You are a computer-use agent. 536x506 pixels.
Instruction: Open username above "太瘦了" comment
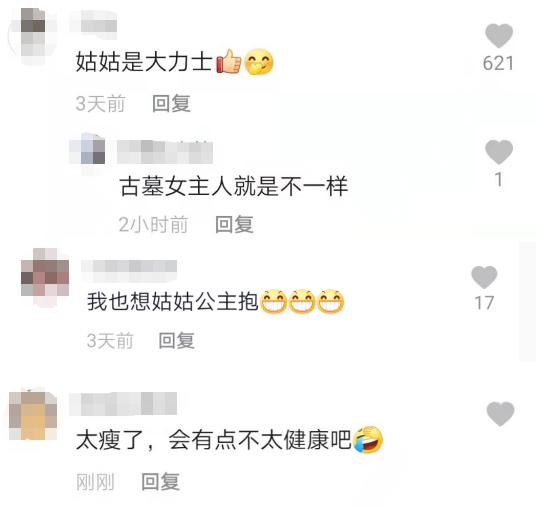tap(123, 403)
